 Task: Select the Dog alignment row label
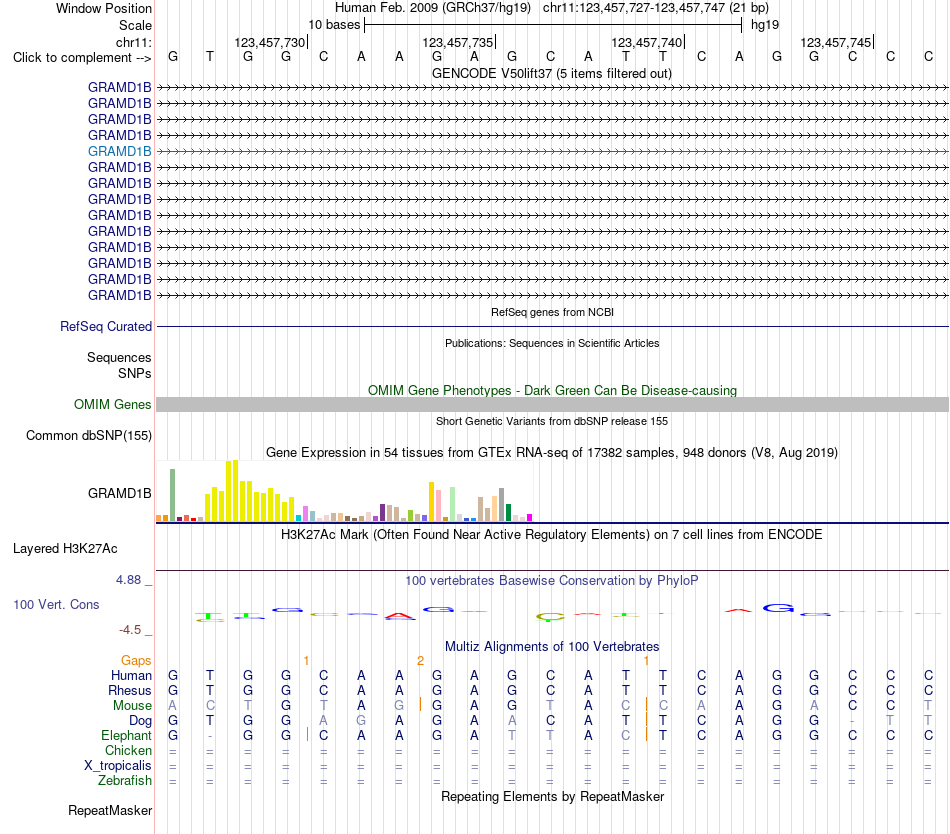(x=140, y=721)
